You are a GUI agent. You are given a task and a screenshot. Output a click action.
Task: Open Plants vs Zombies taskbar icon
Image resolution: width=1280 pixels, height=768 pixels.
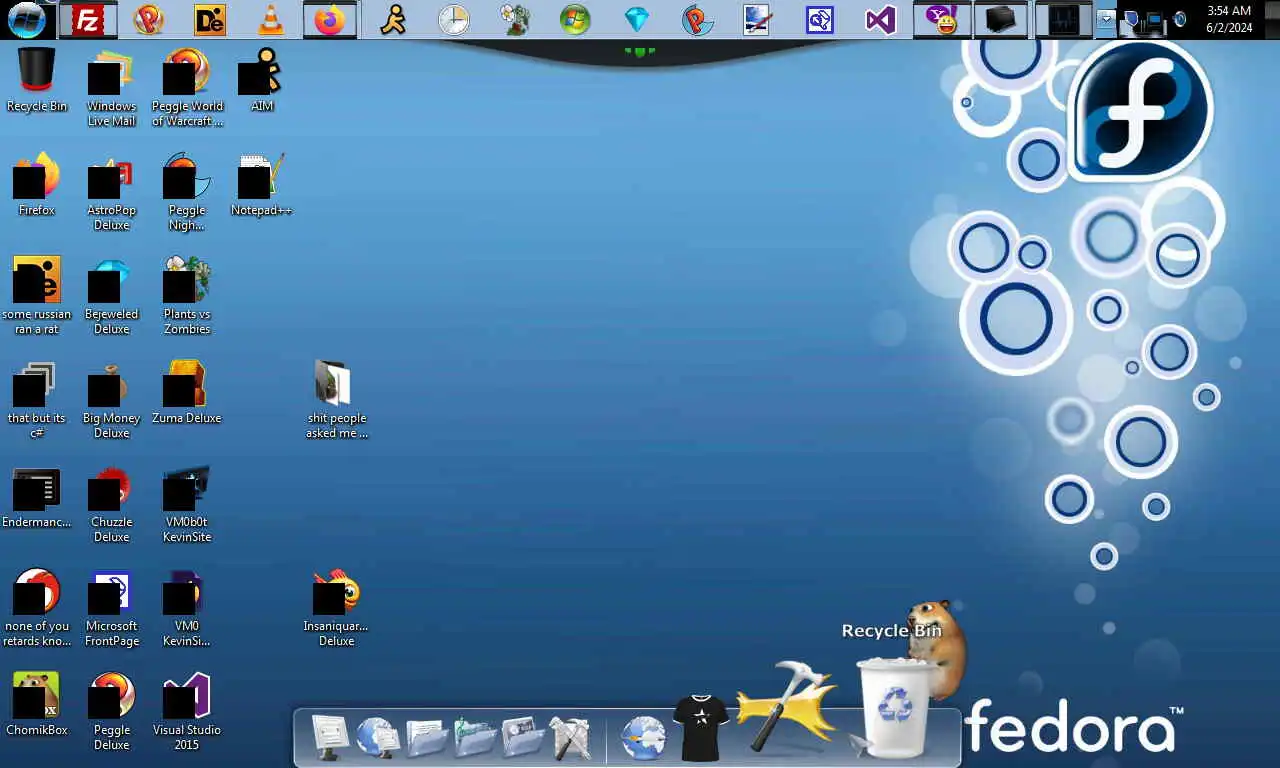pos(515,19)
